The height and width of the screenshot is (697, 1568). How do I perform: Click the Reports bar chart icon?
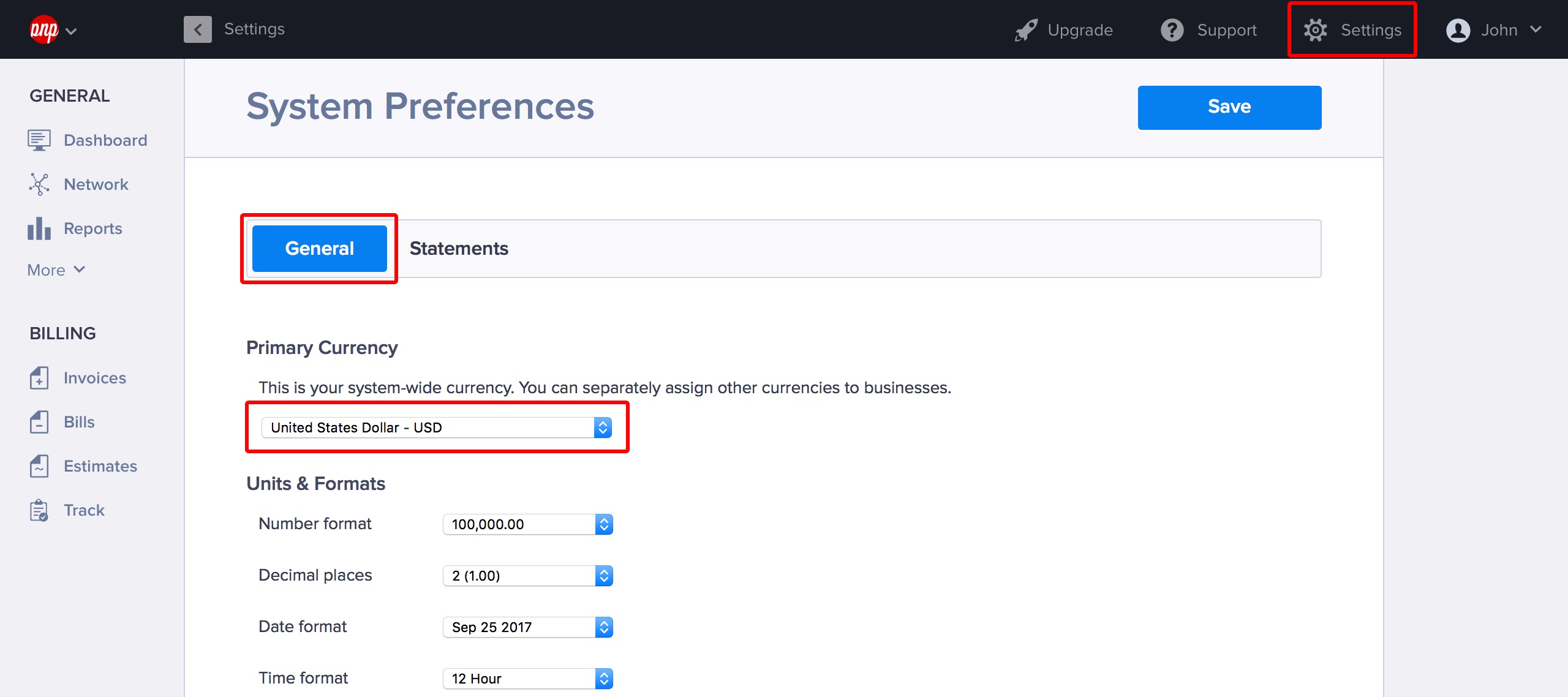point(39,228)
